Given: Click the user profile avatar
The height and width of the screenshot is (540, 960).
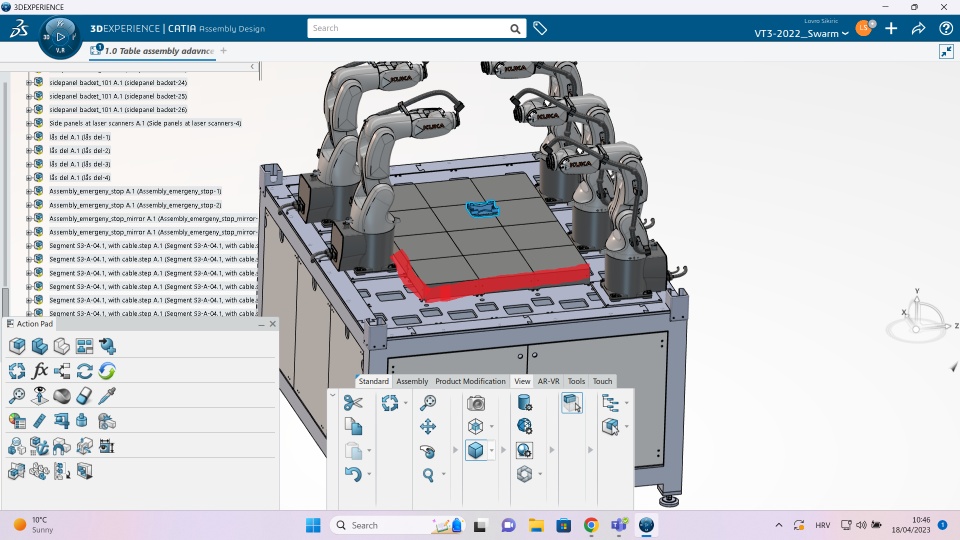Looking at the screenshot, I should (863, 28).
